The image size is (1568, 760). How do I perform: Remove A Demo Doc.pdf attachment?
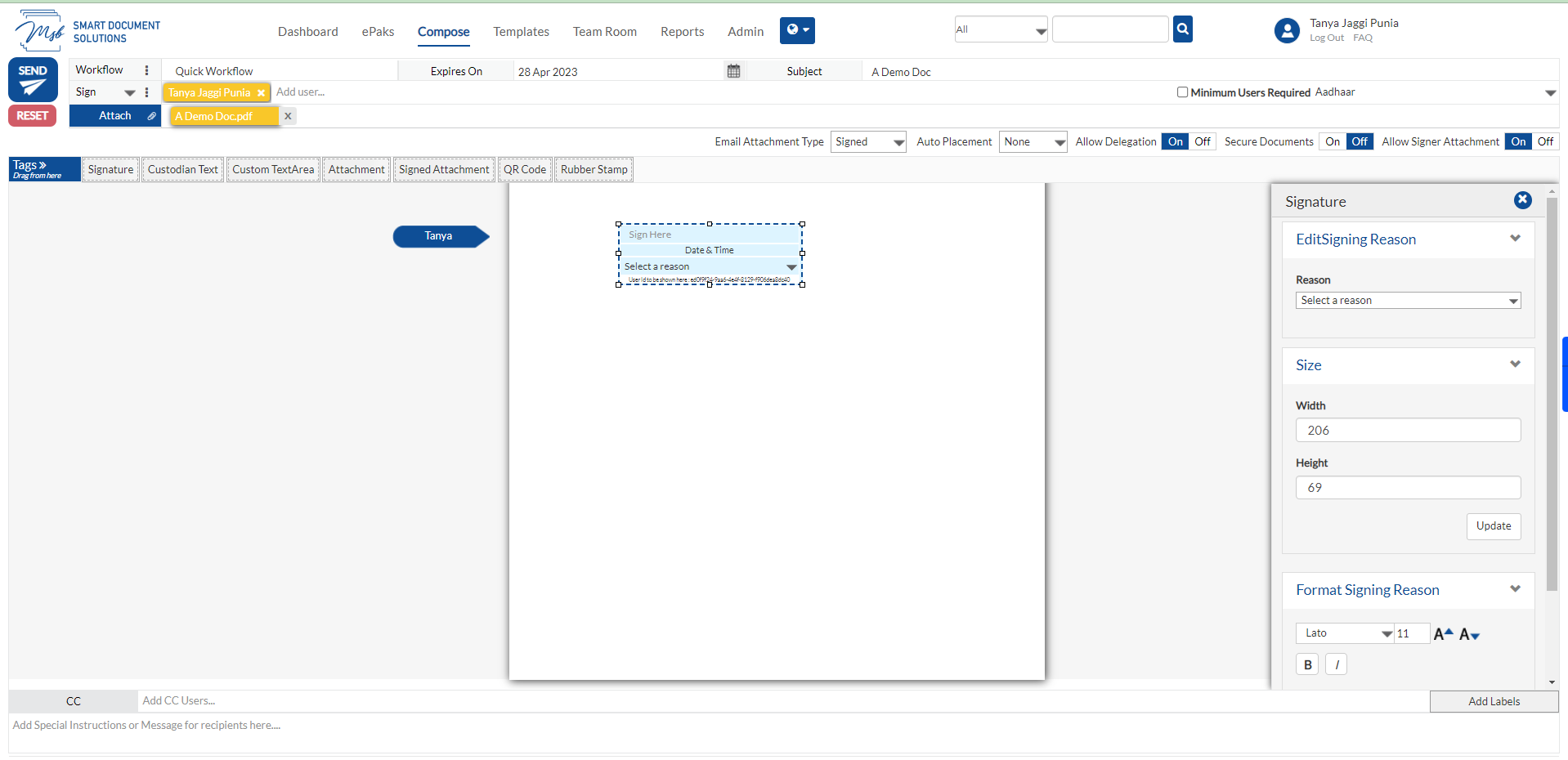click(288, 116)
